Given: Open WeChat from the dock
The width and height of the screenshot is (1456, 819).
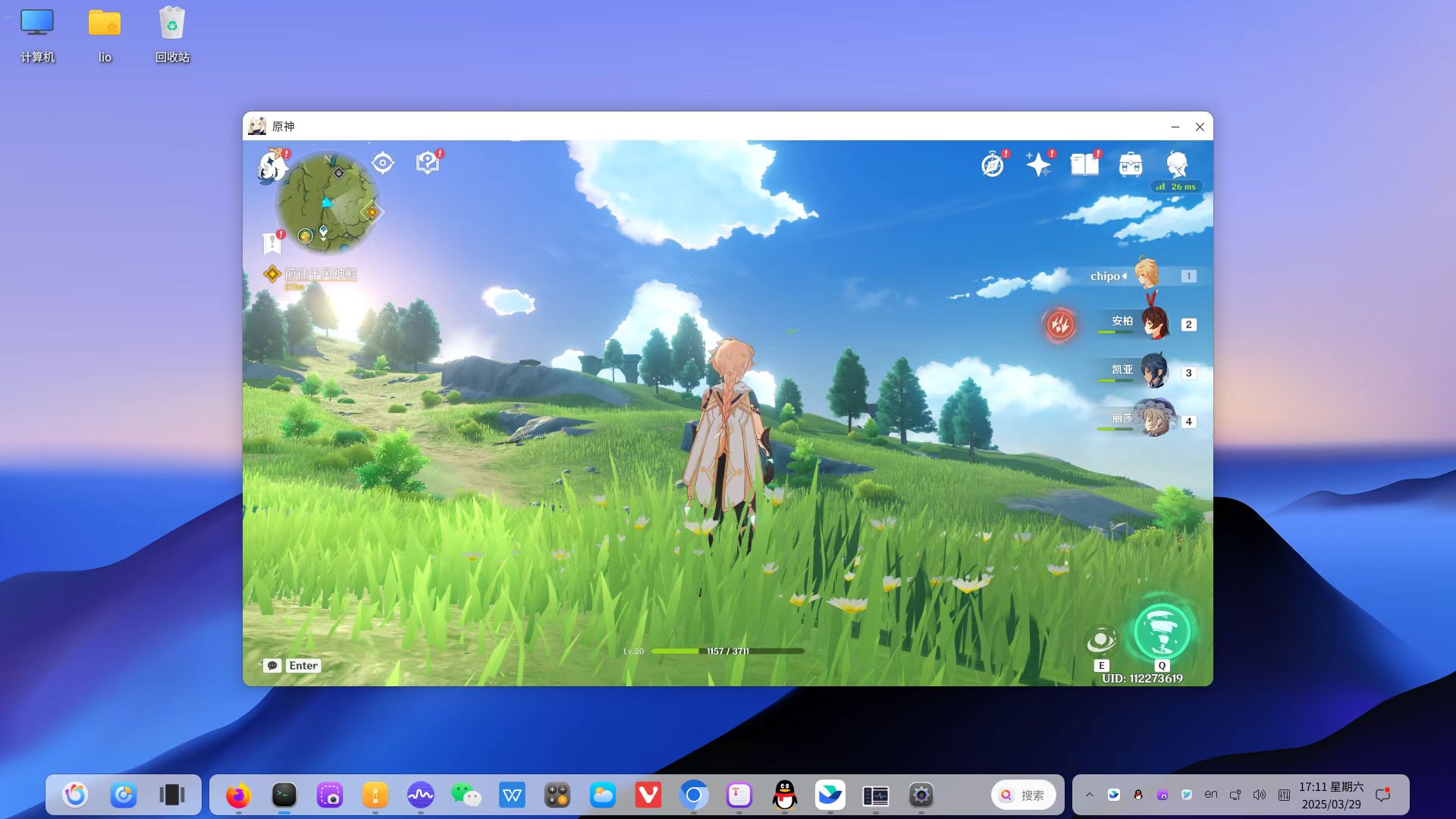Looking at the screenshot, I should (x=466, y=795).
